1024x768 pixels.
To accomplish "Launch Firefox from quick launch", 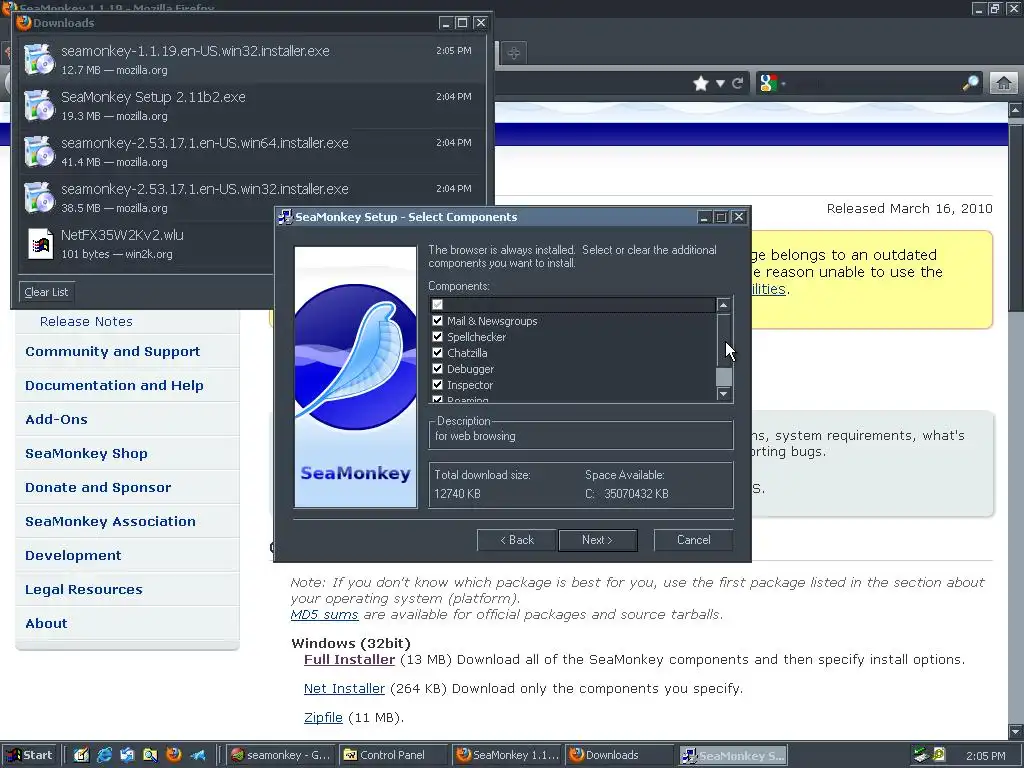I will 174,755.
